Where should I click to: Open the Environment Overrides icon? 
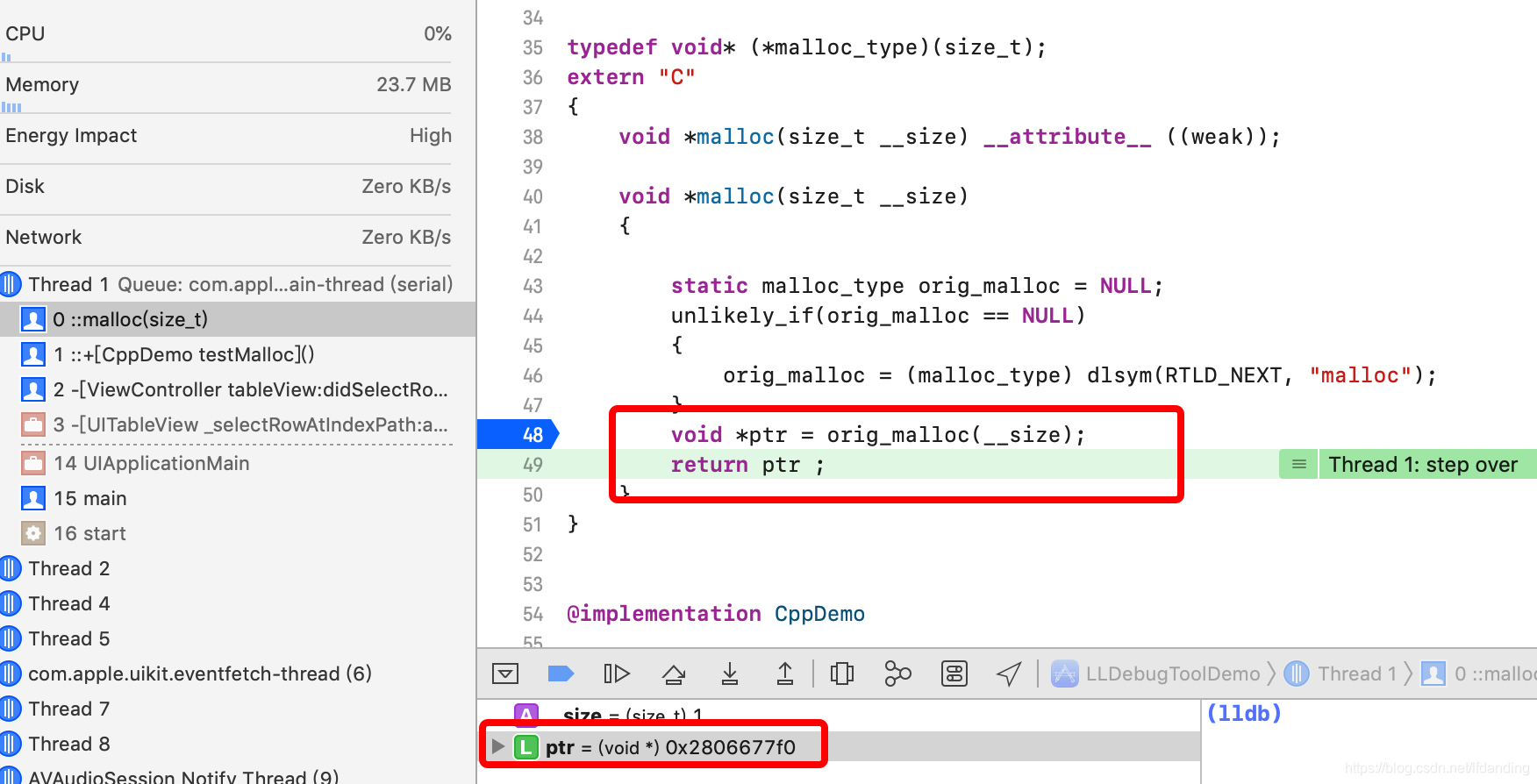tap(954, 674)
